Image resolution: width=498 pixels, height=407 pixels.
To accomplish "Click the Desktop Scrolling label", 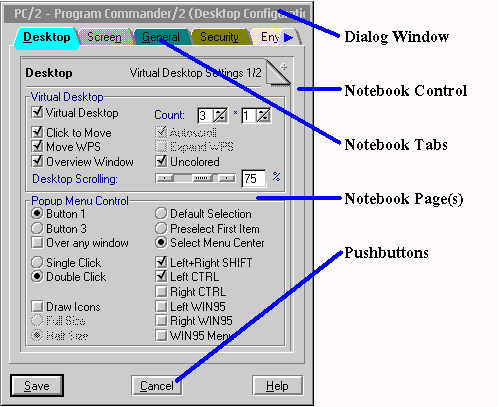I will pyautogui.click(x=75, y=179).
